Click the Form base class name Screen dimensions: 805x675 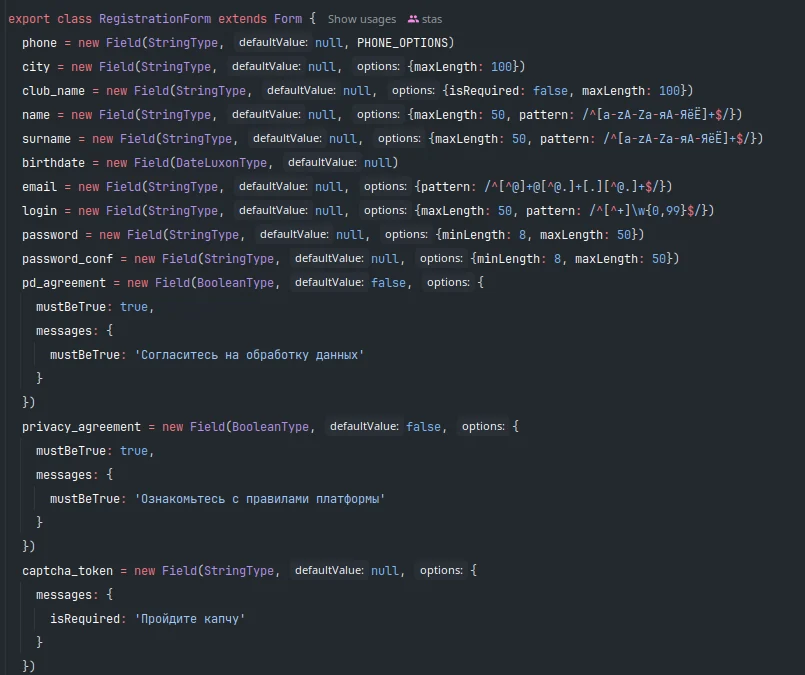(288, 19)
